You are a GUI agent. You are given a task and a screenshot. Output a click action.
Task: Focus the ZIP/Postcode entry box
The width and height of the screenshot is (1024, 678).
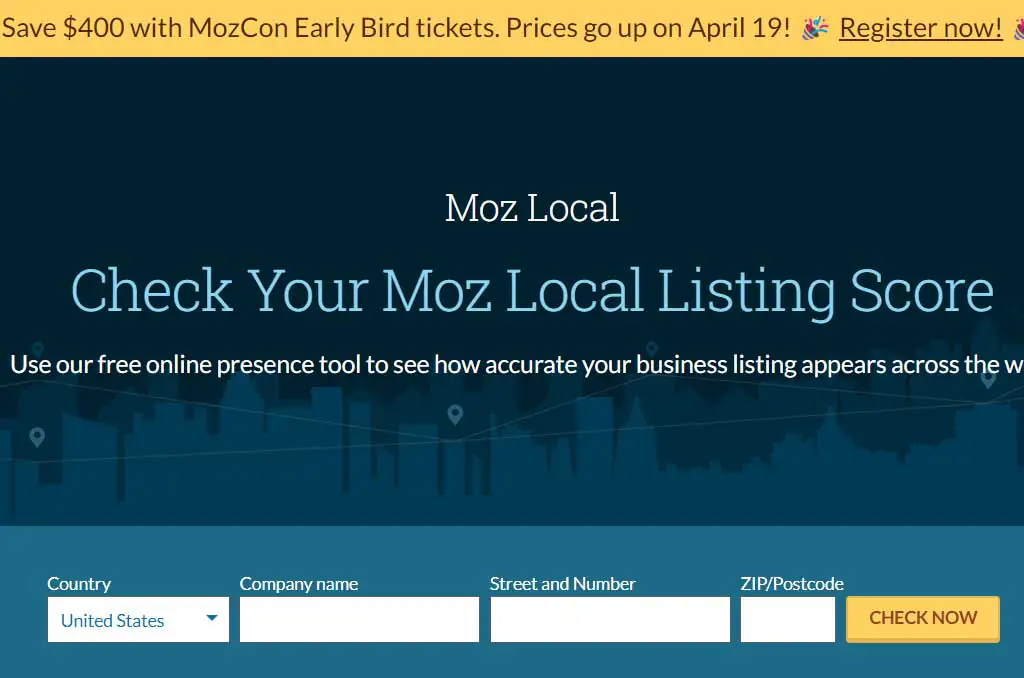pyautogui.click(x=787, y=619)
